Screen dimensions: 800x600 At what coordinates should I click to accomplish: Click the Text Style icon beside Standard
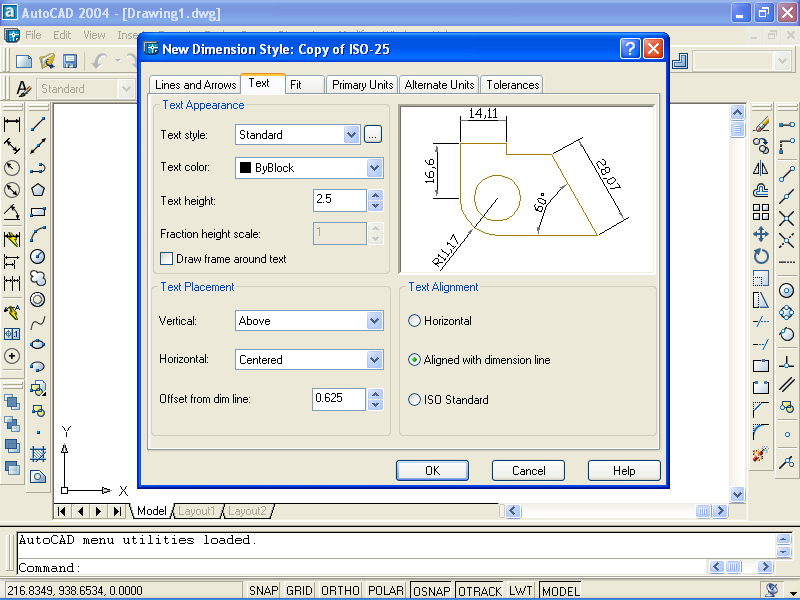[22, 89]
